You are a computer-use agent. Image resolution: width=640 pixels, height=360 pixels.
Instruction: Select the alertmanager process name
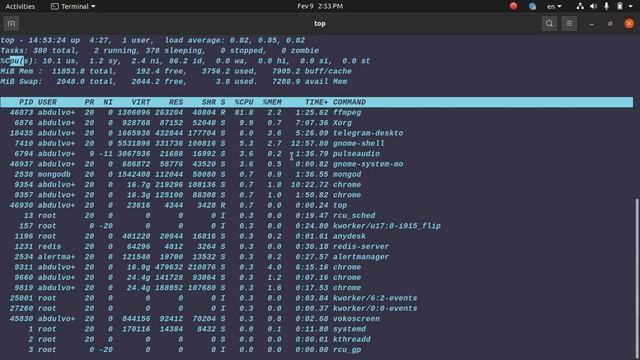(x=361, y=257)
